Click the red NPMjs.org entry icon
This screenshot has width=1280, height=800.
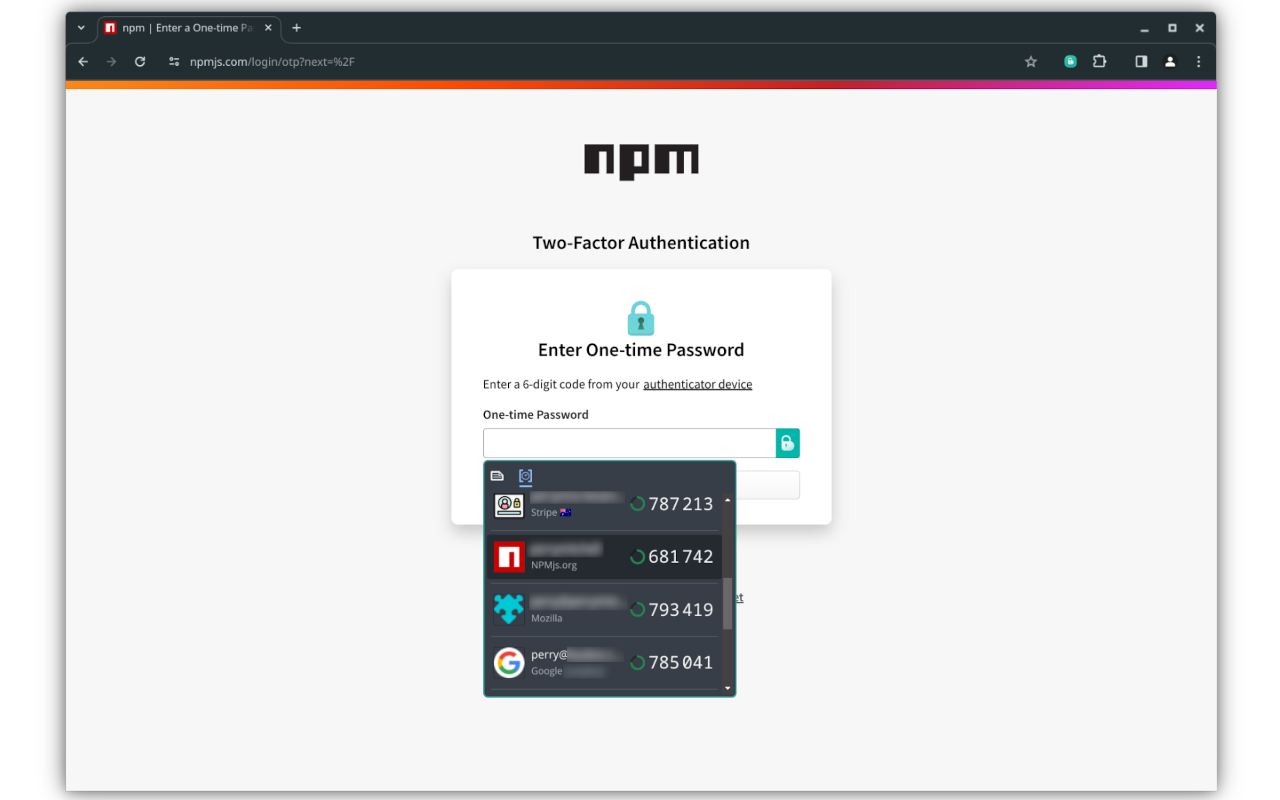coord(509,557)
